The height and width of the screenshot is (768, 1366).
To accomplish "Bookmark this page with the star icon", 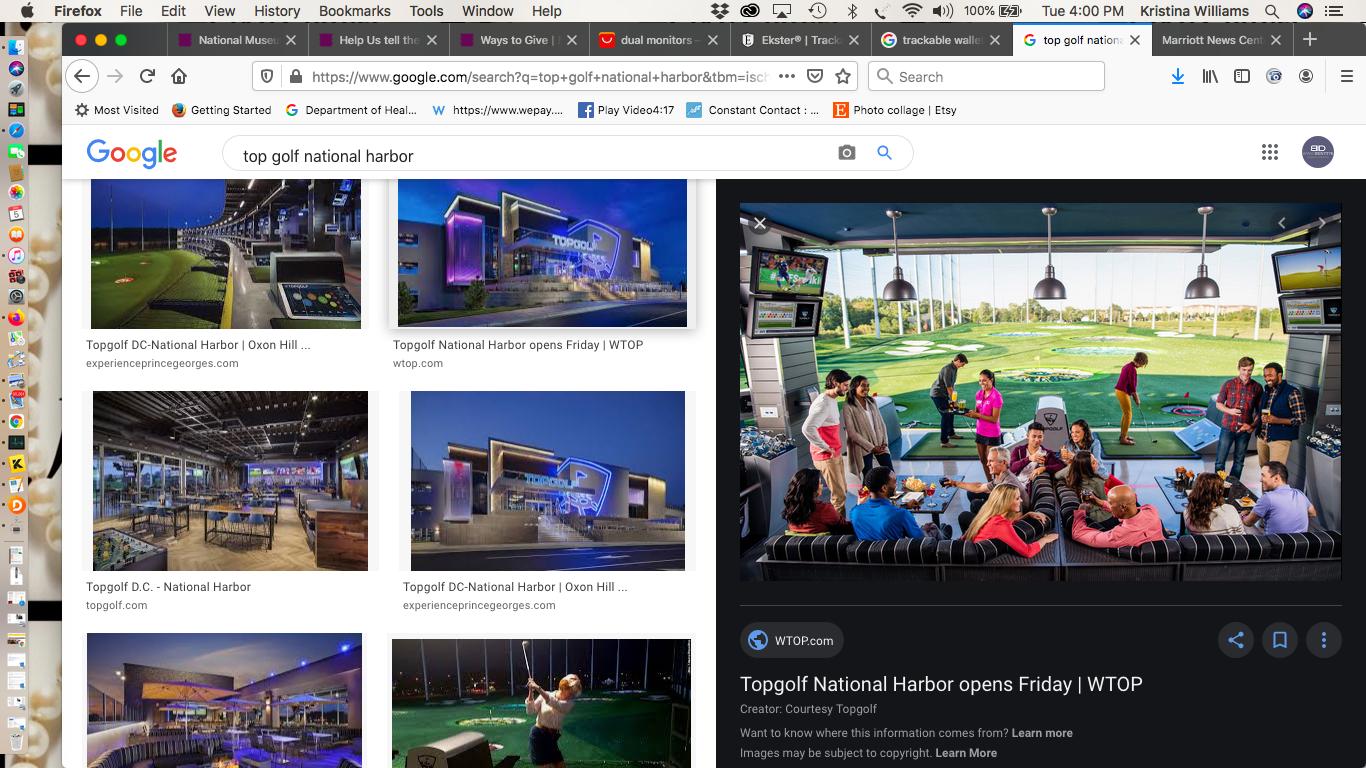I will pos(843,76).
